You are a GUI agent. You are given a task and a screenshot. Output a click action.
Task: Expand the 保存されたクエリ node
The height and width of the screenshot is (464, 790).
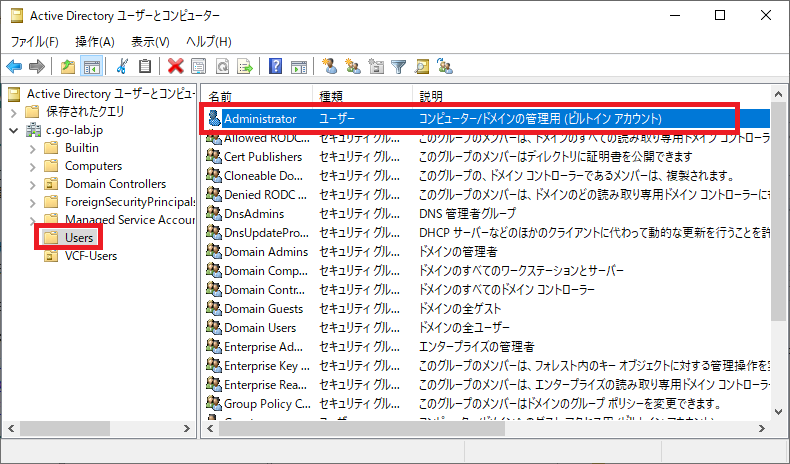14,112
